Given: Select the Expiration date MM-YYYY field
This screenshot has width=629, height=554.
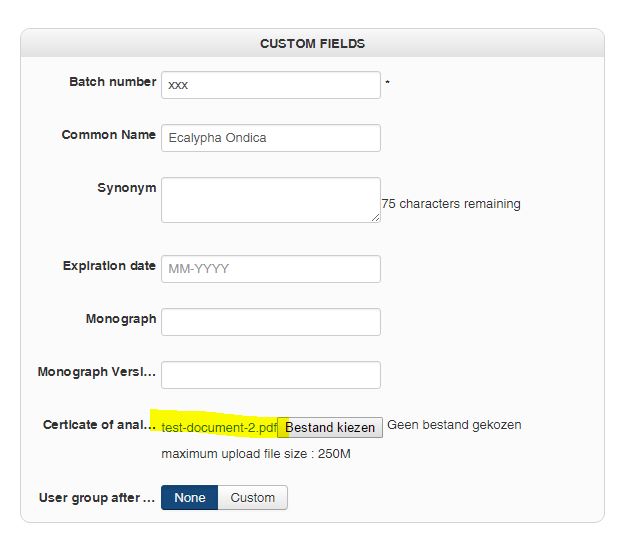Looking at the screenshot, I should click(270, 269).
